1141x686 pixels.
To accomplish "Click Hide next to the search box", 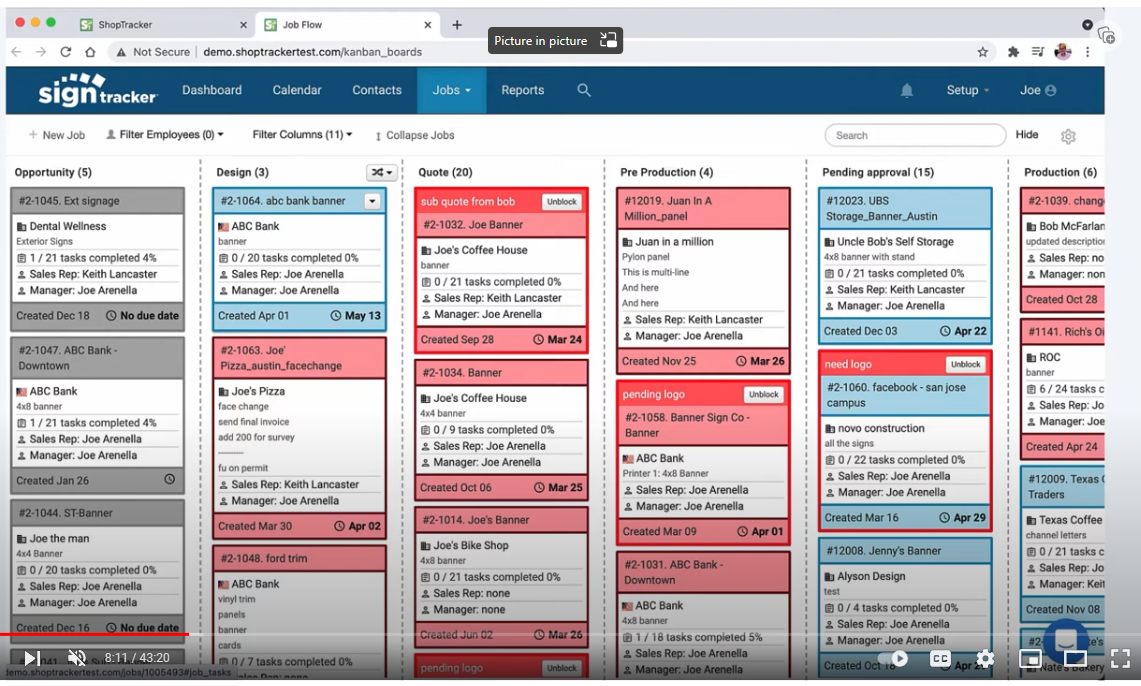I will [1027, 135].
